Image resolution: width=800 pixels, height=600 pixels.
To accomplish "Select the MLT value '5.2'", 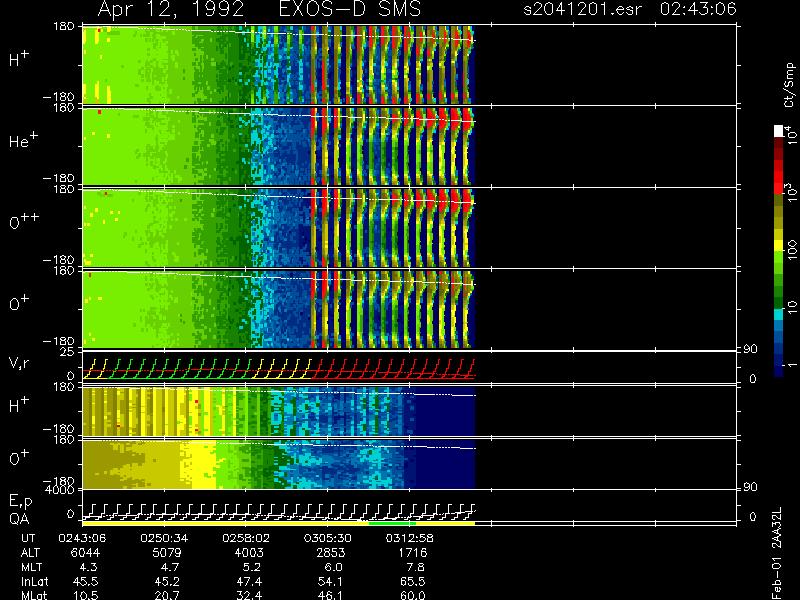I will [252, 567].
